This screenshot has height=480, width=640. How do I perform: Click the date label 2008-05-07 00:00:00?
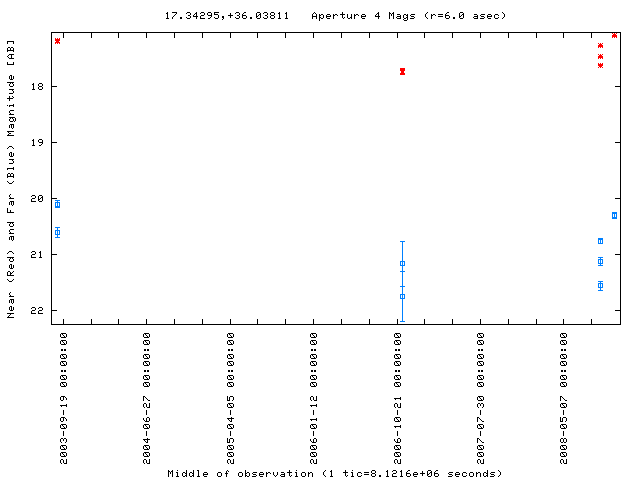click(564, 398)
